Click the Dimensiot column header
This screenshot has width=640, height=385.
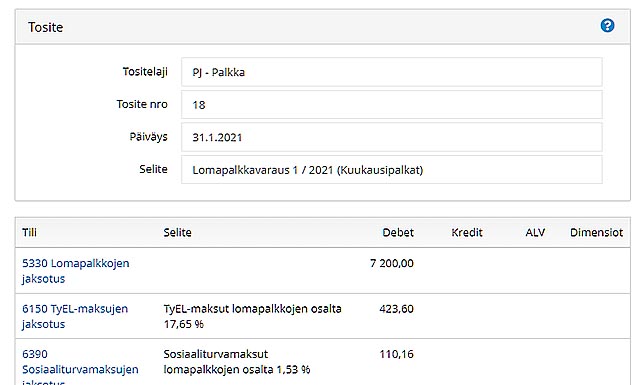[596, 232]
